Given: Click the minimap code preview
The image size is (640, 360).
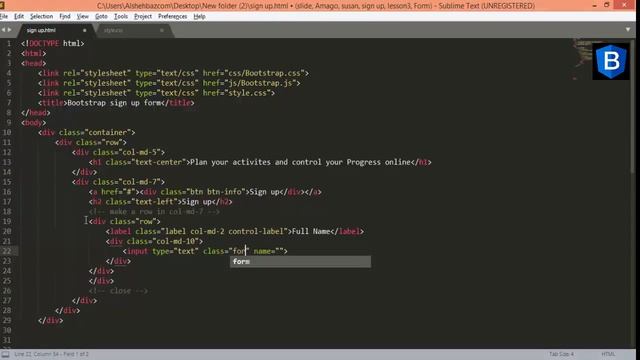Looking at the screenshot, I should (581, 59).
